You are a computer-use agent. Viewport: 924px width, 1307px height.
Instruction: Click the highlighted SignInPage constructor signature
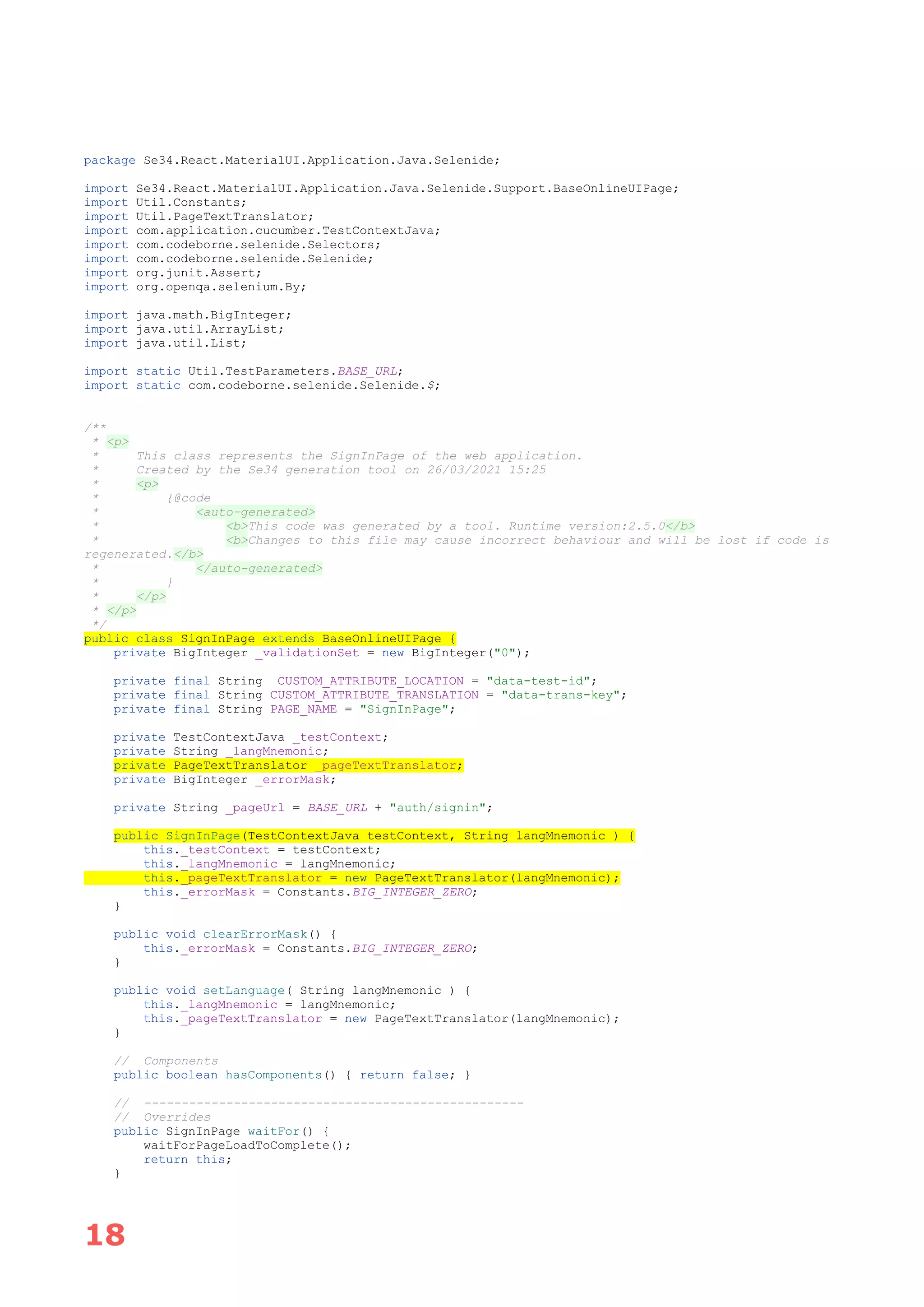(374, 836)
